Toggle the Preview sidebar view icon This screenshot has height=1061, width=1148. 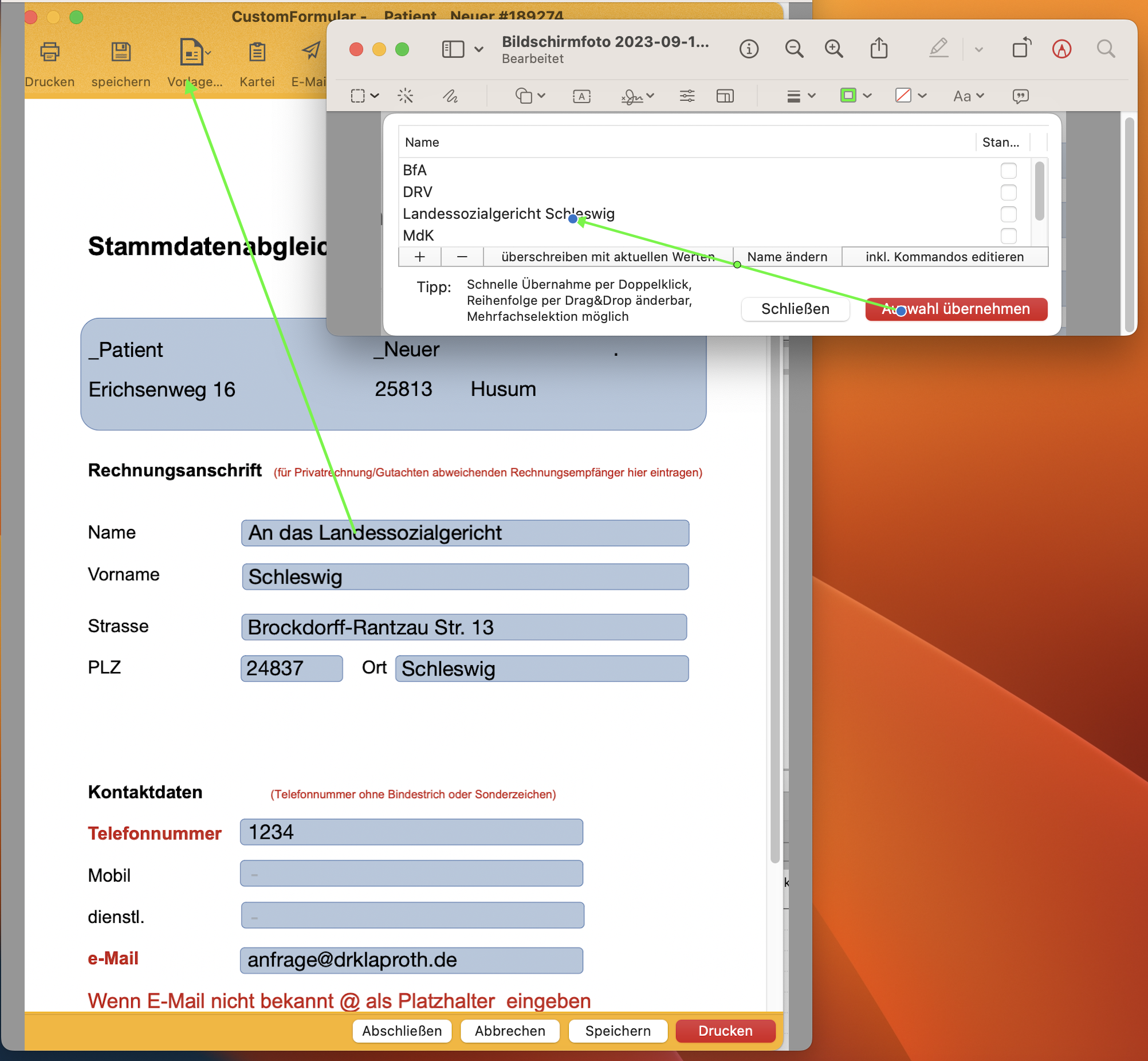pos(453,49)
